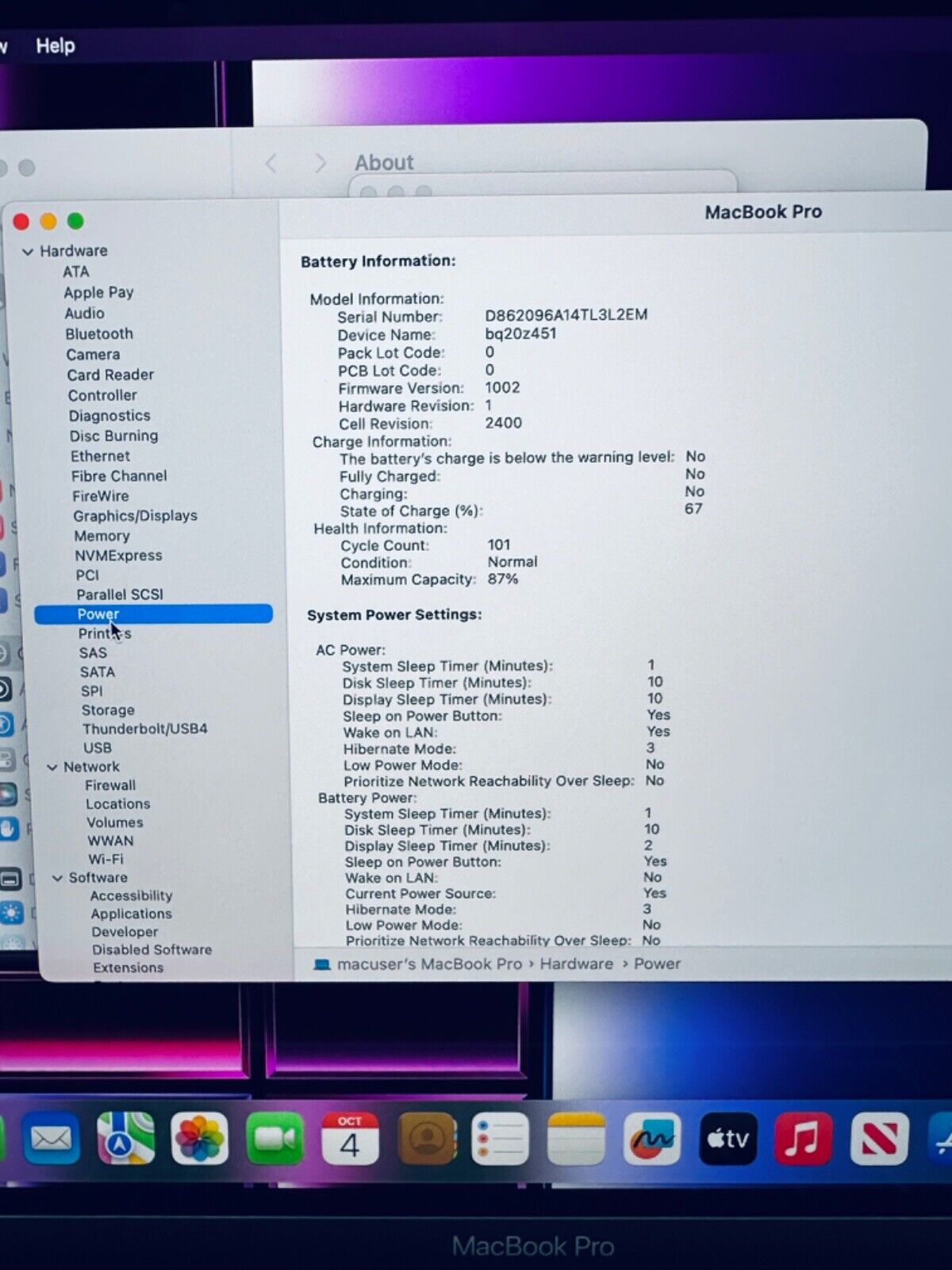This screenshot has height=1270, width=952.
Task: Collapse the Software section chevron
Action: pyautogui.click(x=57, y=878)
